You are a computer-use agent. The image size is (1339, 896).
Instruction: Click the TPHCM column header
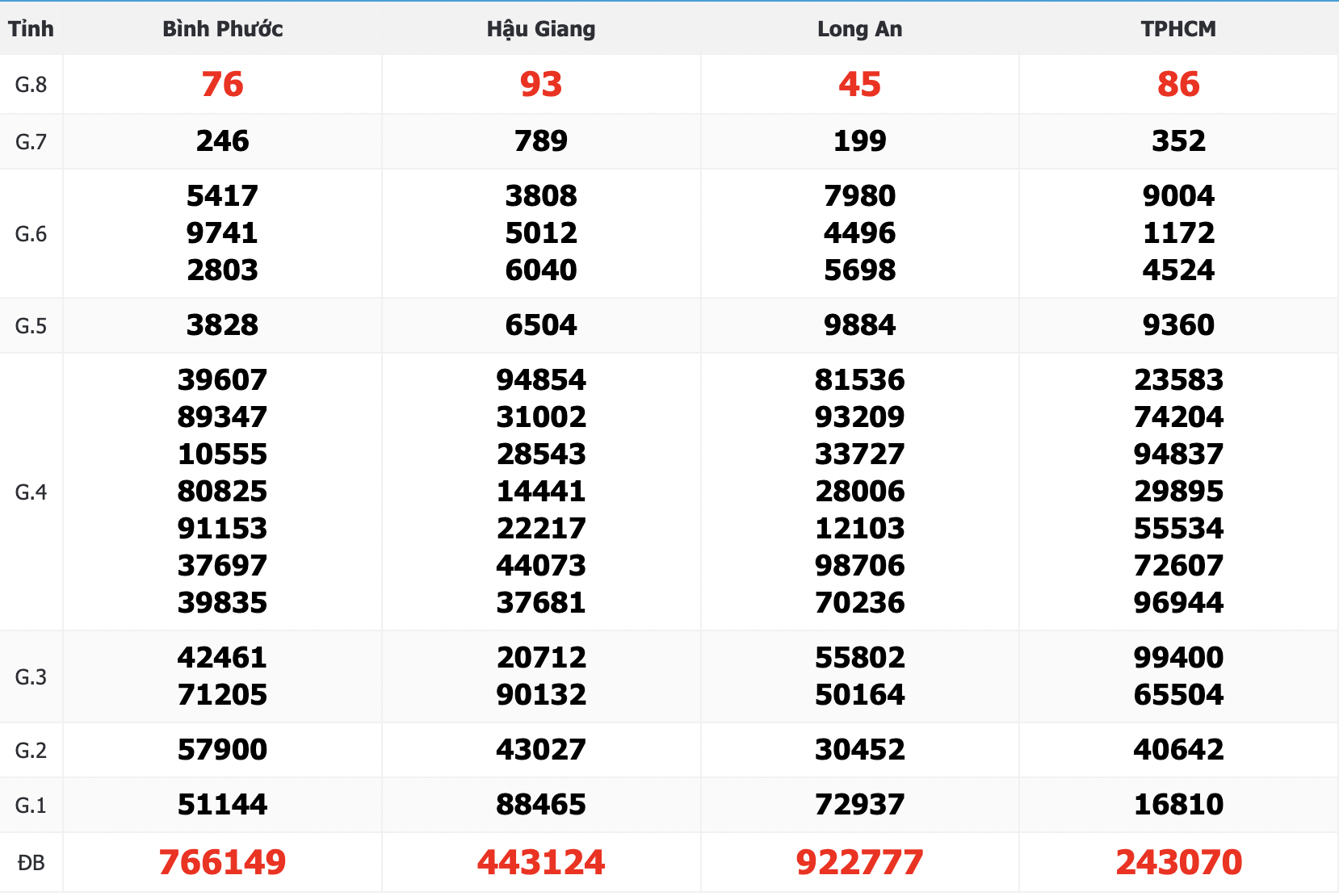(x=1178, y=29)
